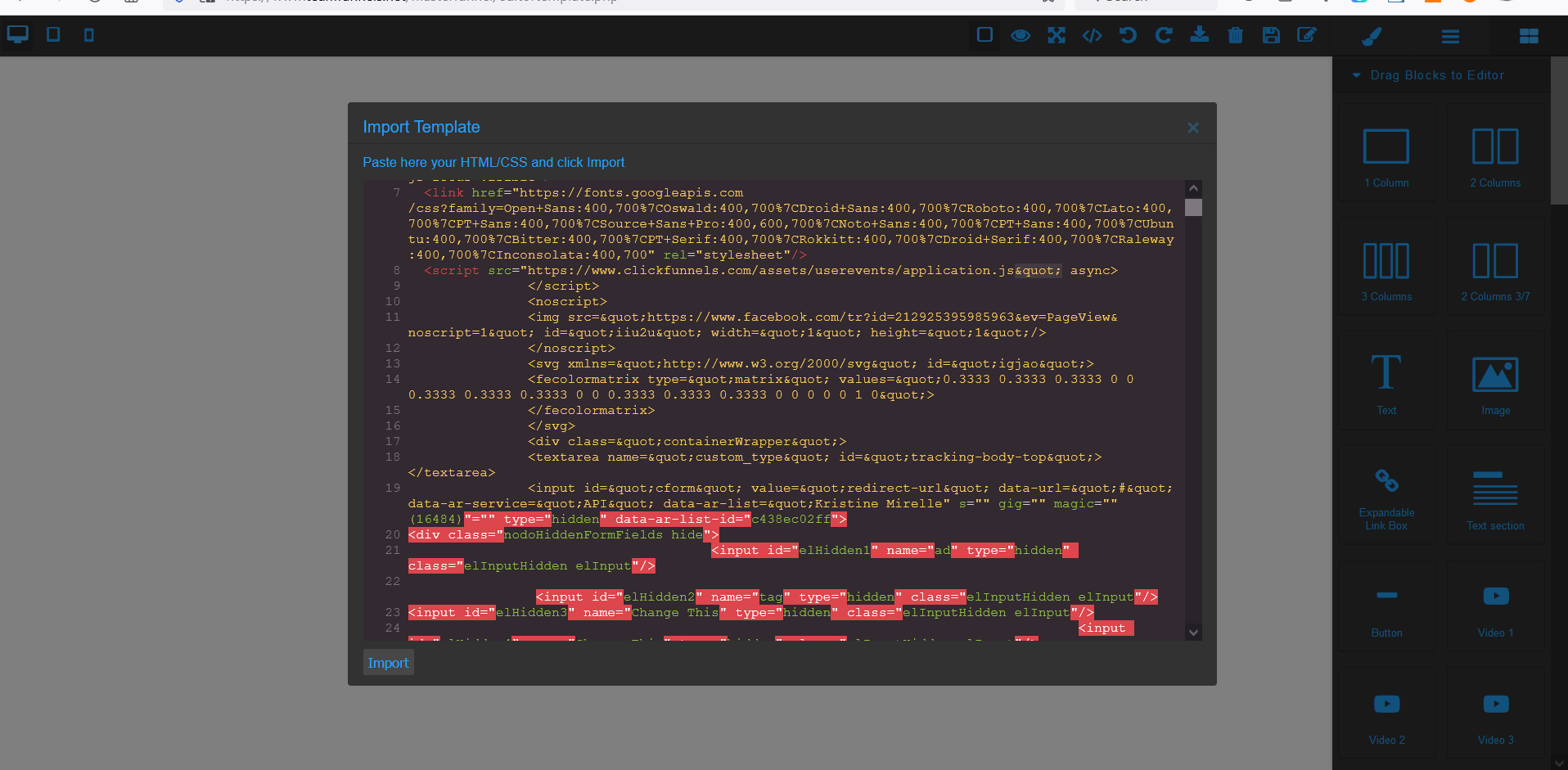The image size is (1568, 770).
Task: Select the Video 3 block
Action: tap(1495, 714)
